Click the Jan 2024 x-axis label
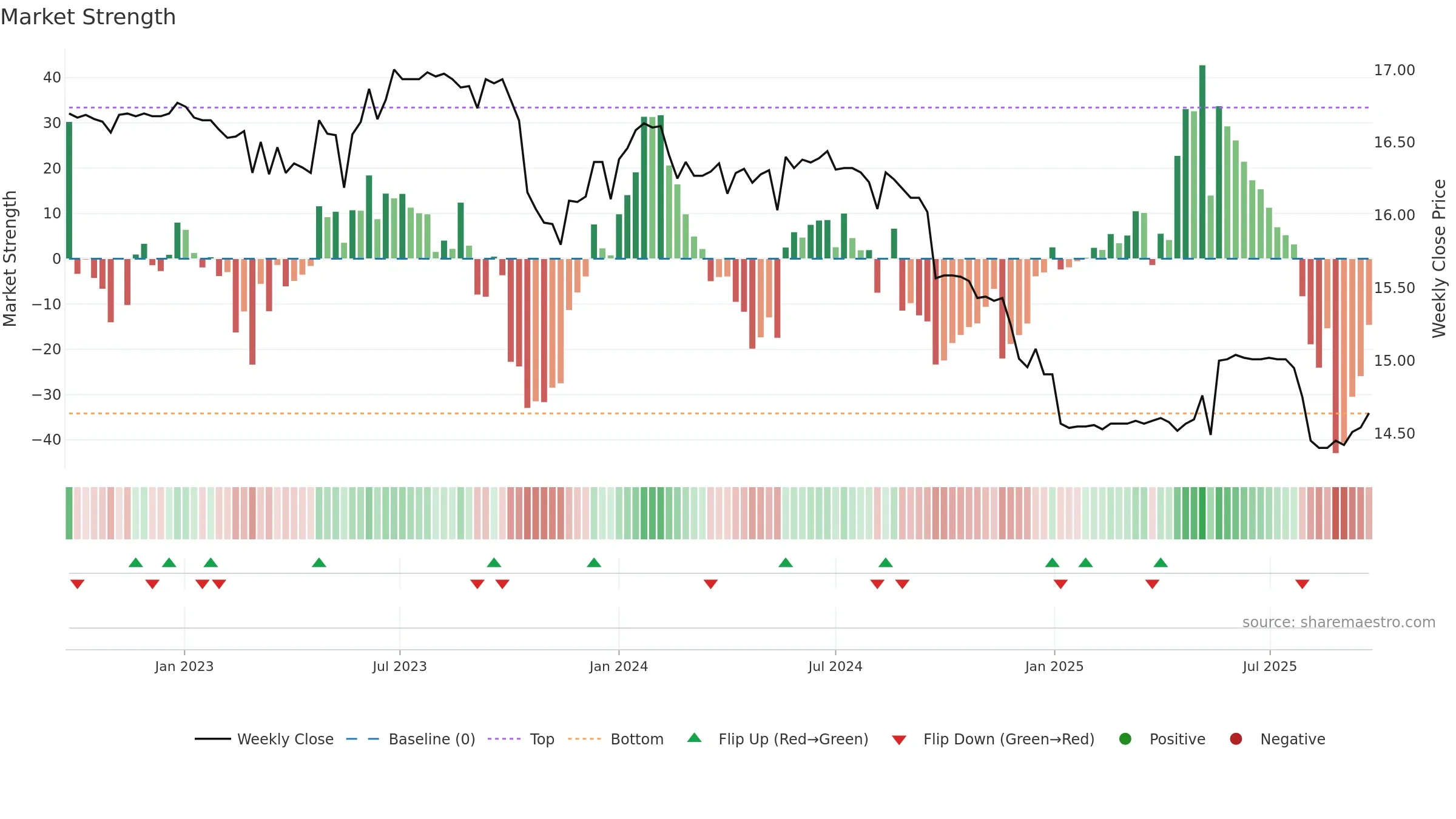1456x819 pixels. click(619, 667)
